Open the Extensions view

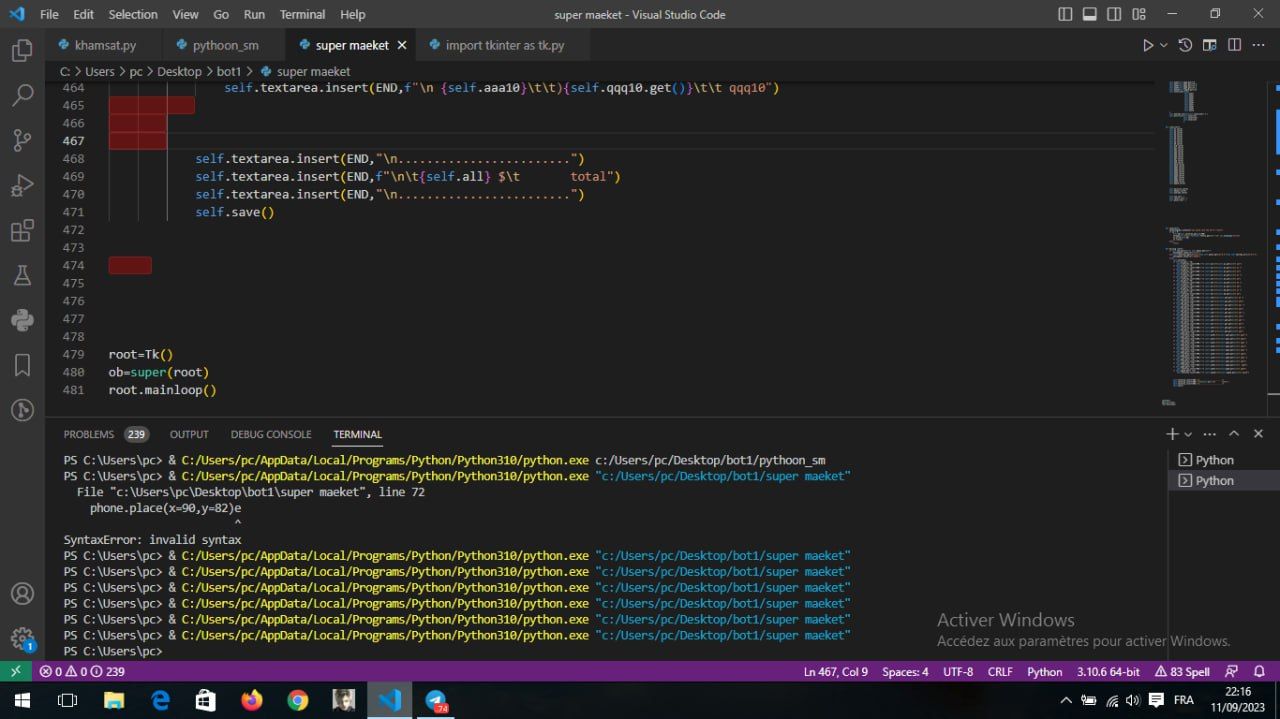click(22, 231)
